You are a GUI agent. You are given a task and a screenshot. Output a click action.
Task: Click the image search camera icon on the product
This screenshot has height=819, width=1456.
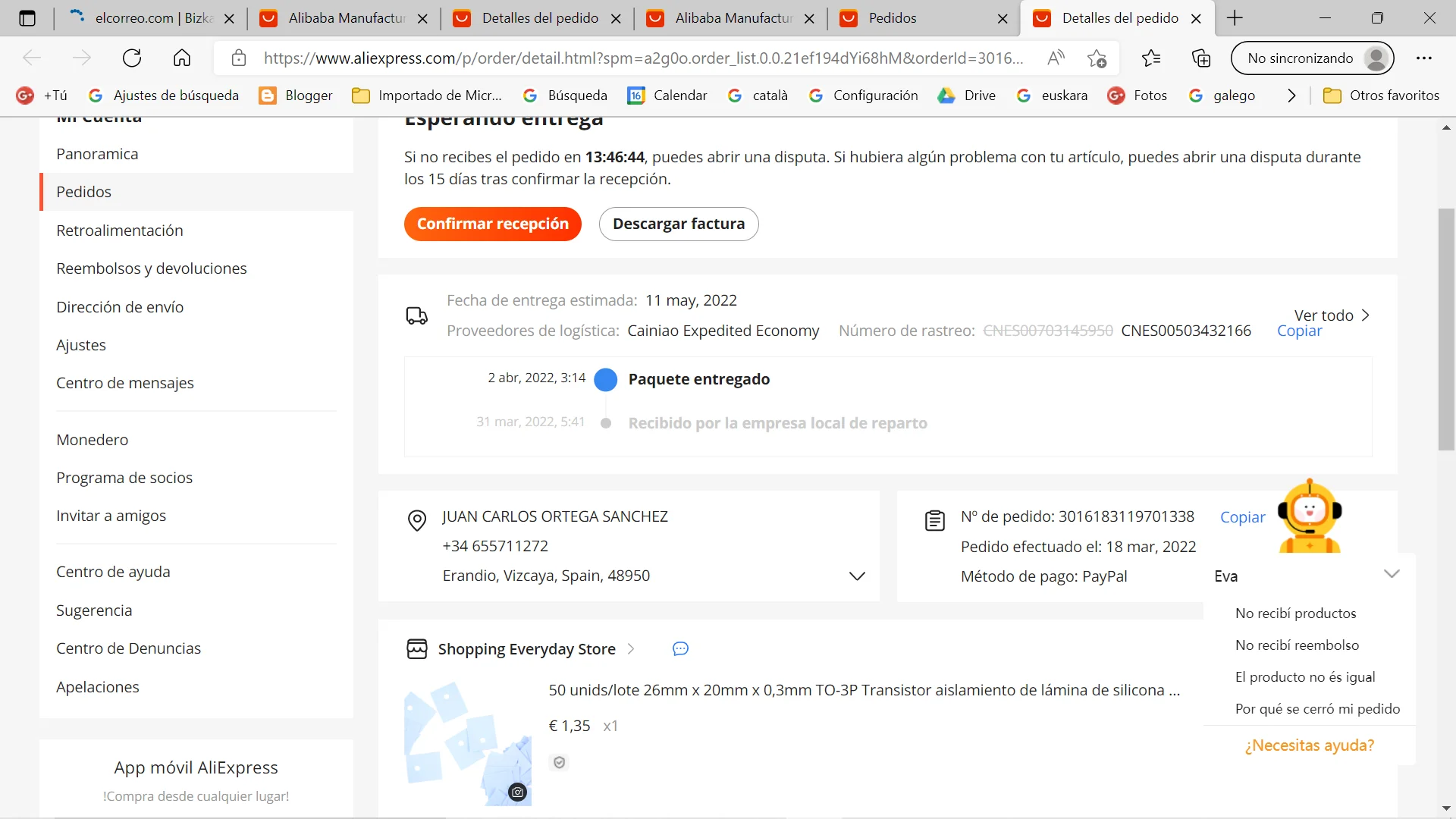click(x=517, y=792)
